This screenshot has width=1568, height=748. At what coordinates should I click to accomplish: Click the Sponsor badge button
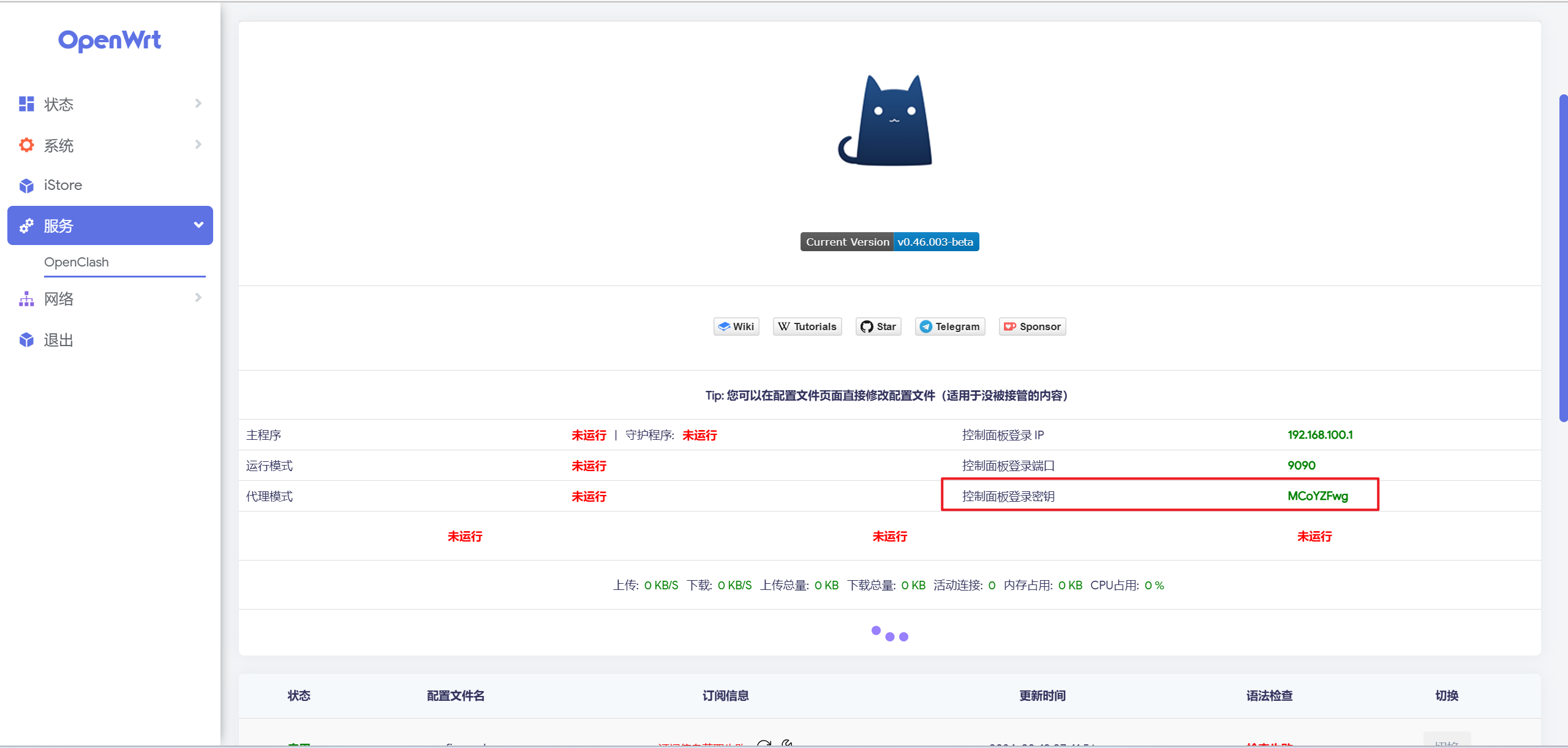pyautogui.click(x=1033, y=327)
